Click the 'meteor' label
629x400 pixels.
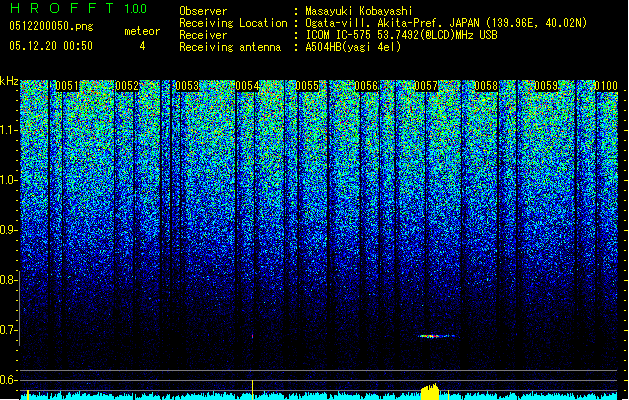(x=142, y=31)
